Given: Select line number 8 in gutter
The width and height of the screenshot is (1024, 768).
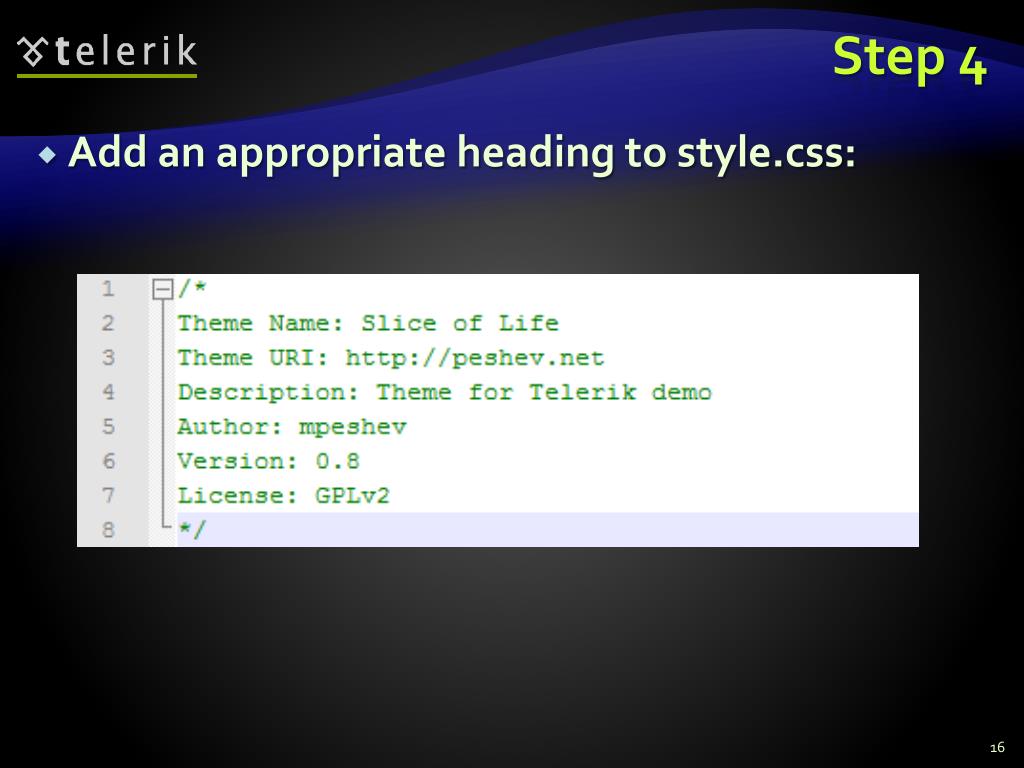Looking at the screenshot, I should point(108,530).
